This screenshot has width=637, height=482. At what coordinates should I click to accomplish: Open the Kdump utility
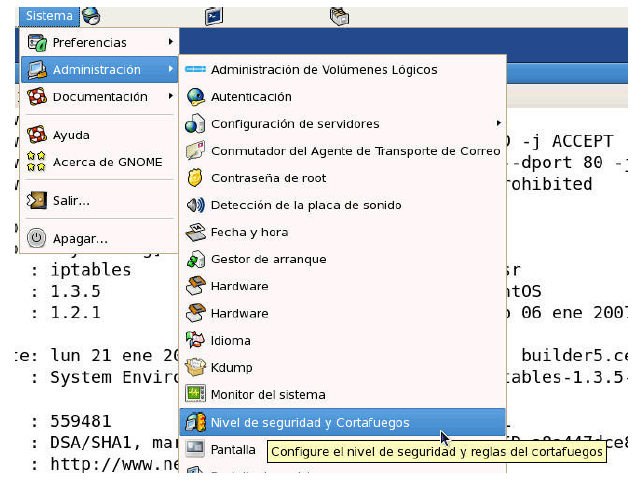coord(231,368)
